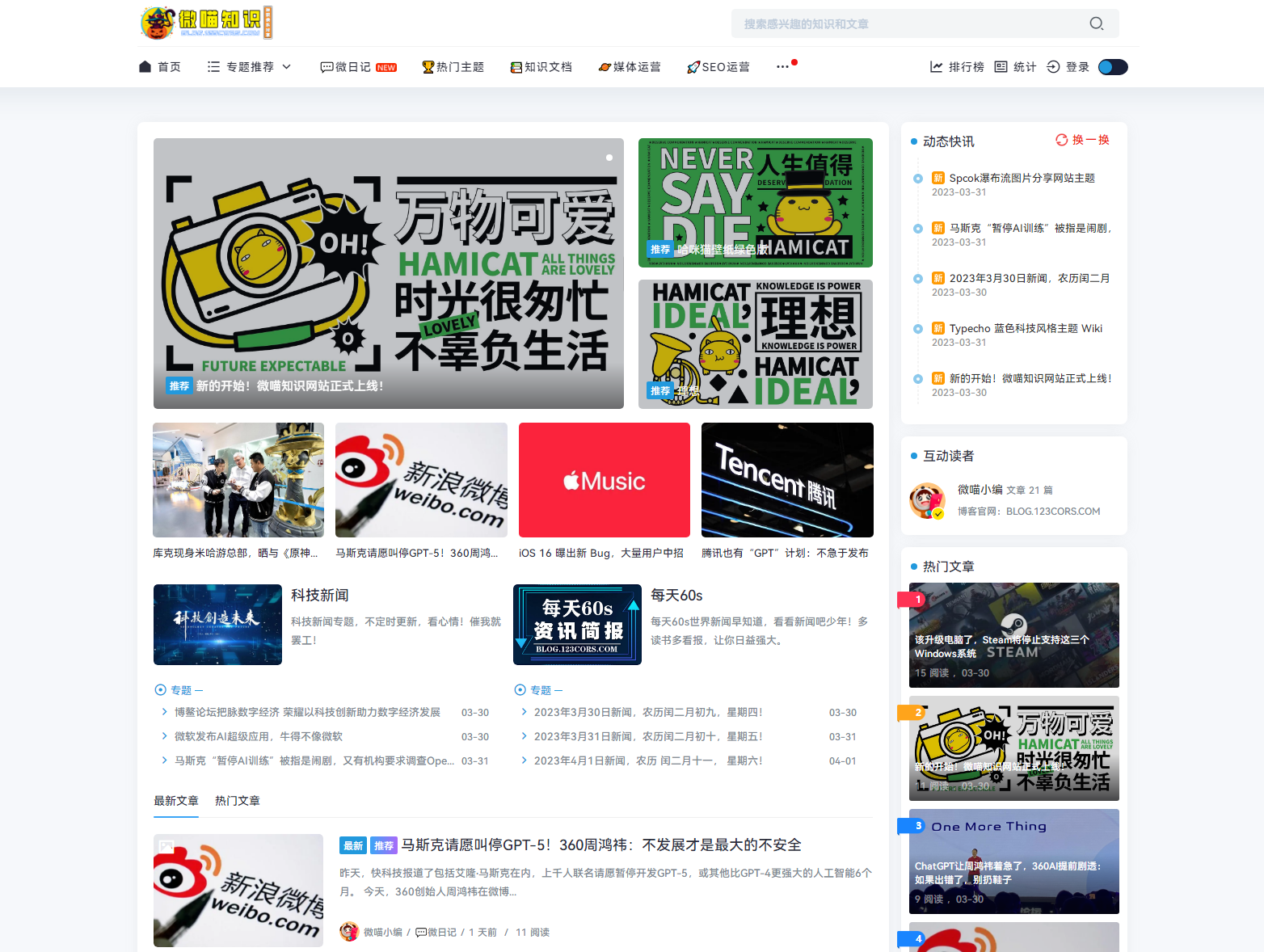The width and height of the screenshot is (1264, 952).
Task: Click the 新 badge beside Spcok瀑布流图片分享网站主题
Action: (938, 178)
